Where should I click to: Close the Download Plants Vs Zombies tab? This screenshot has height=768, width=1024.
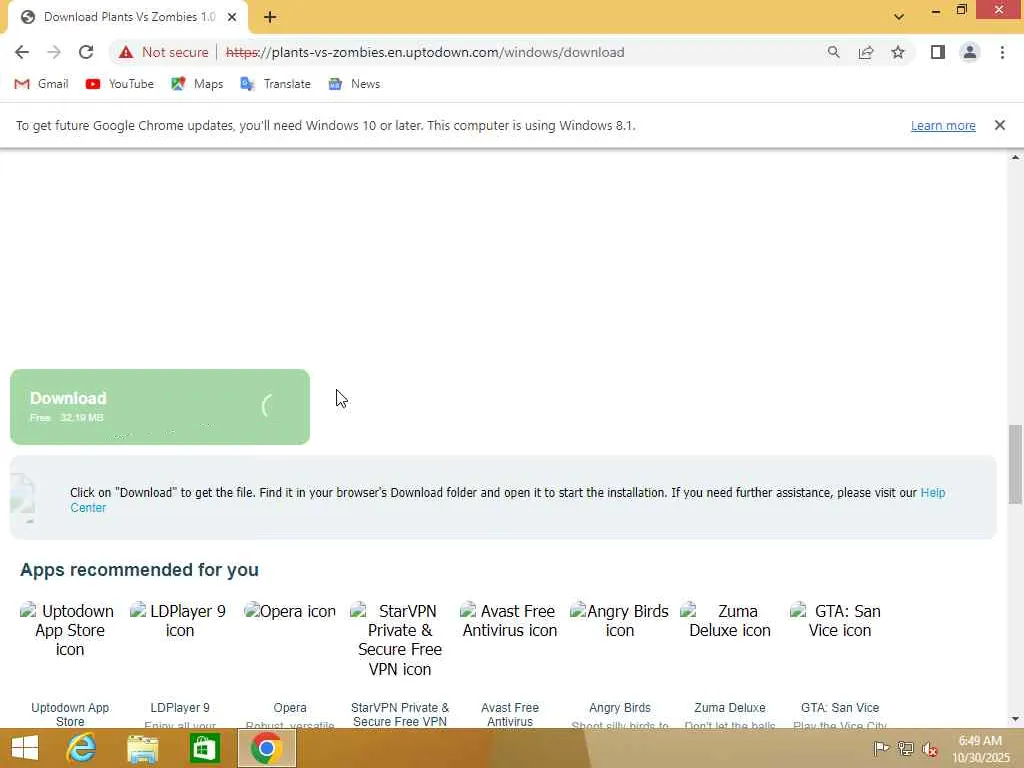[x=232, y=17]
